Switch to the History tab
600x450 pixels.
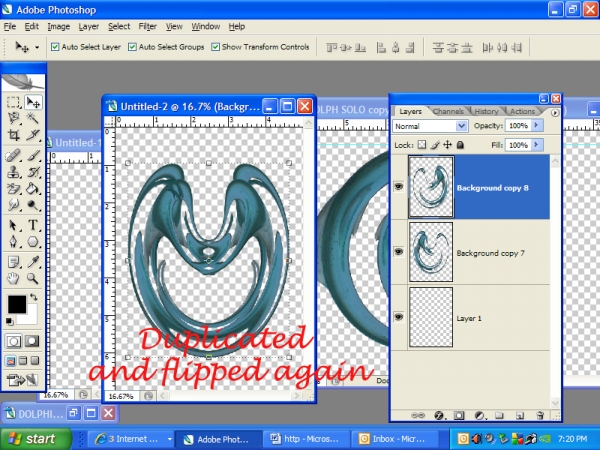(486, 111)
